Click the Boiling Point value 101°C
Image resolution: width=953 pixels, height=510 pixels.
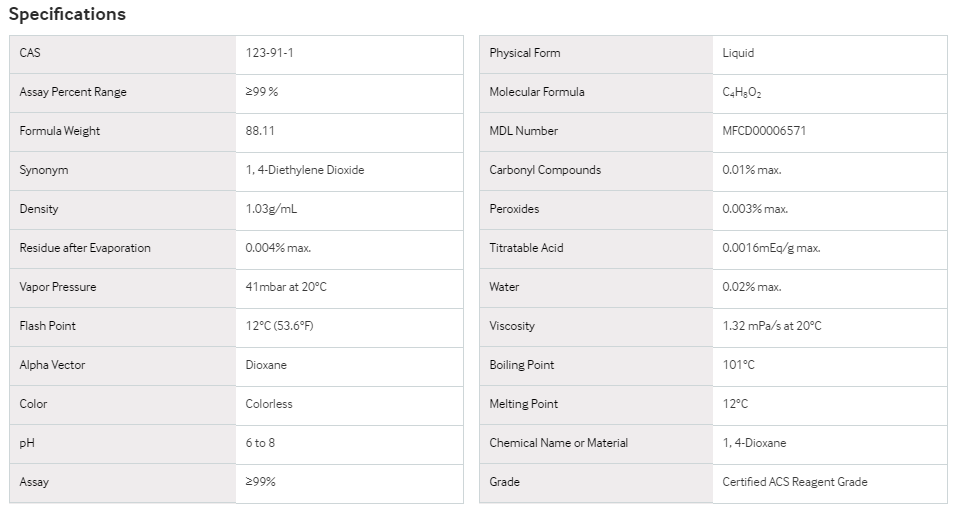pyautogui.click(x=738, y=365)
